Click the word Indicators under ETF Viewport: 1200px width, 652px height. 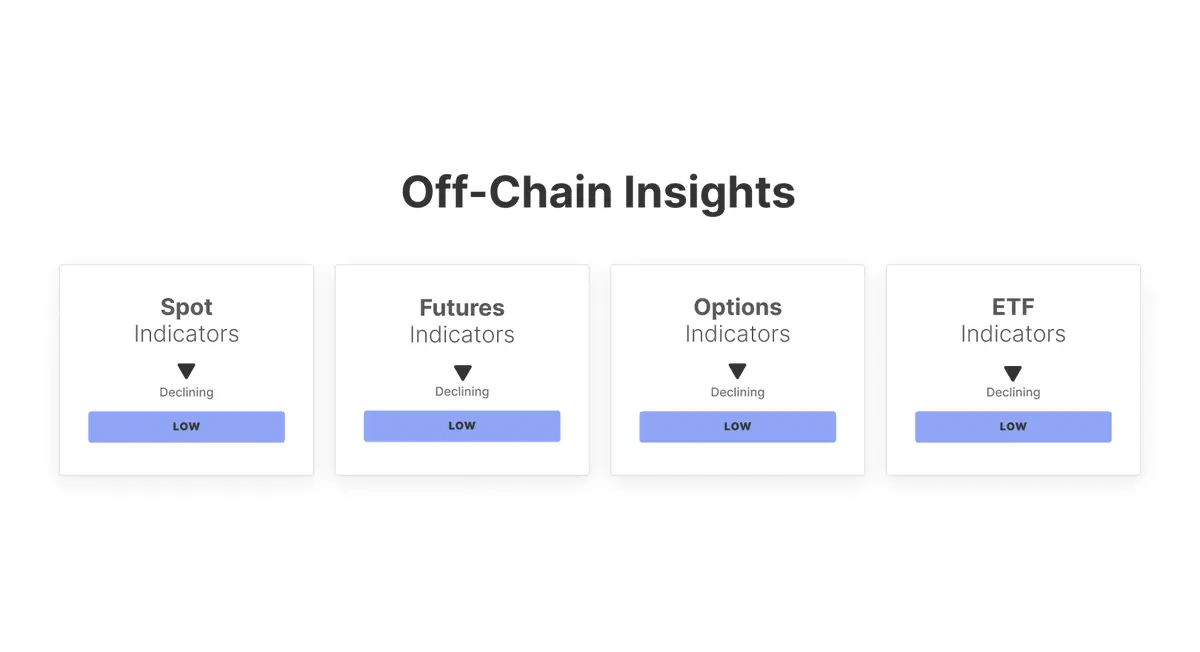click(1013, 334)
